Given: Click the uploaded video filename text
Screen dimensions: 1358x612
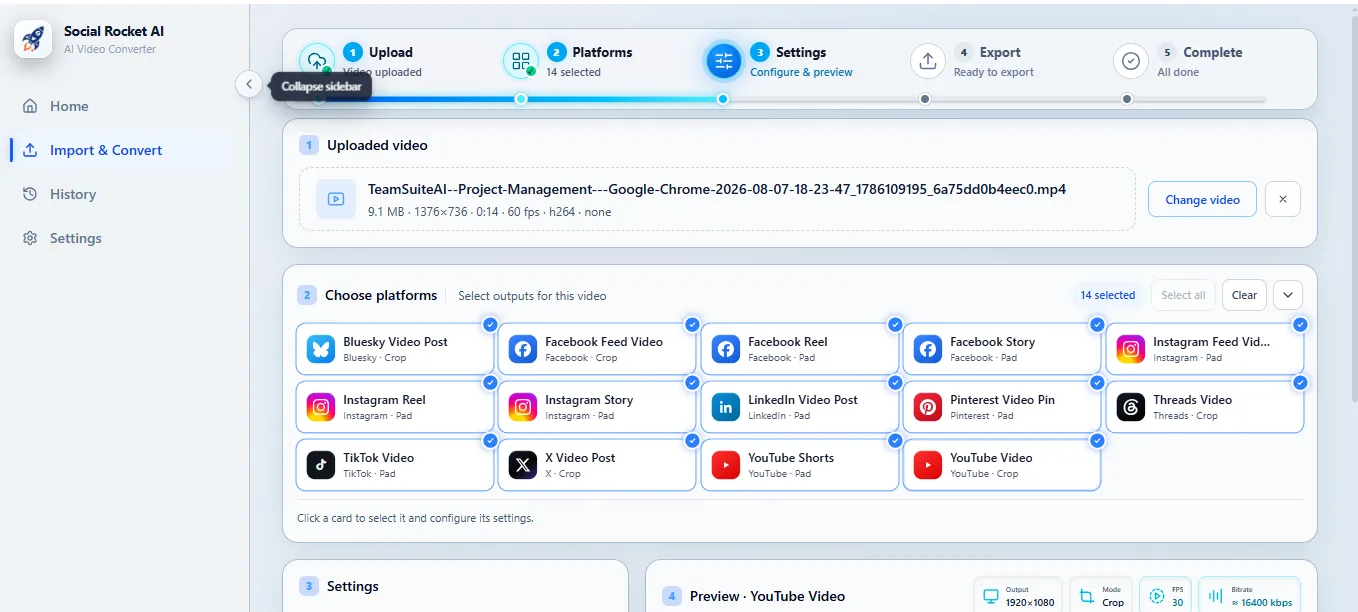Looking at the screenshot, I should [x=717, y=189].
